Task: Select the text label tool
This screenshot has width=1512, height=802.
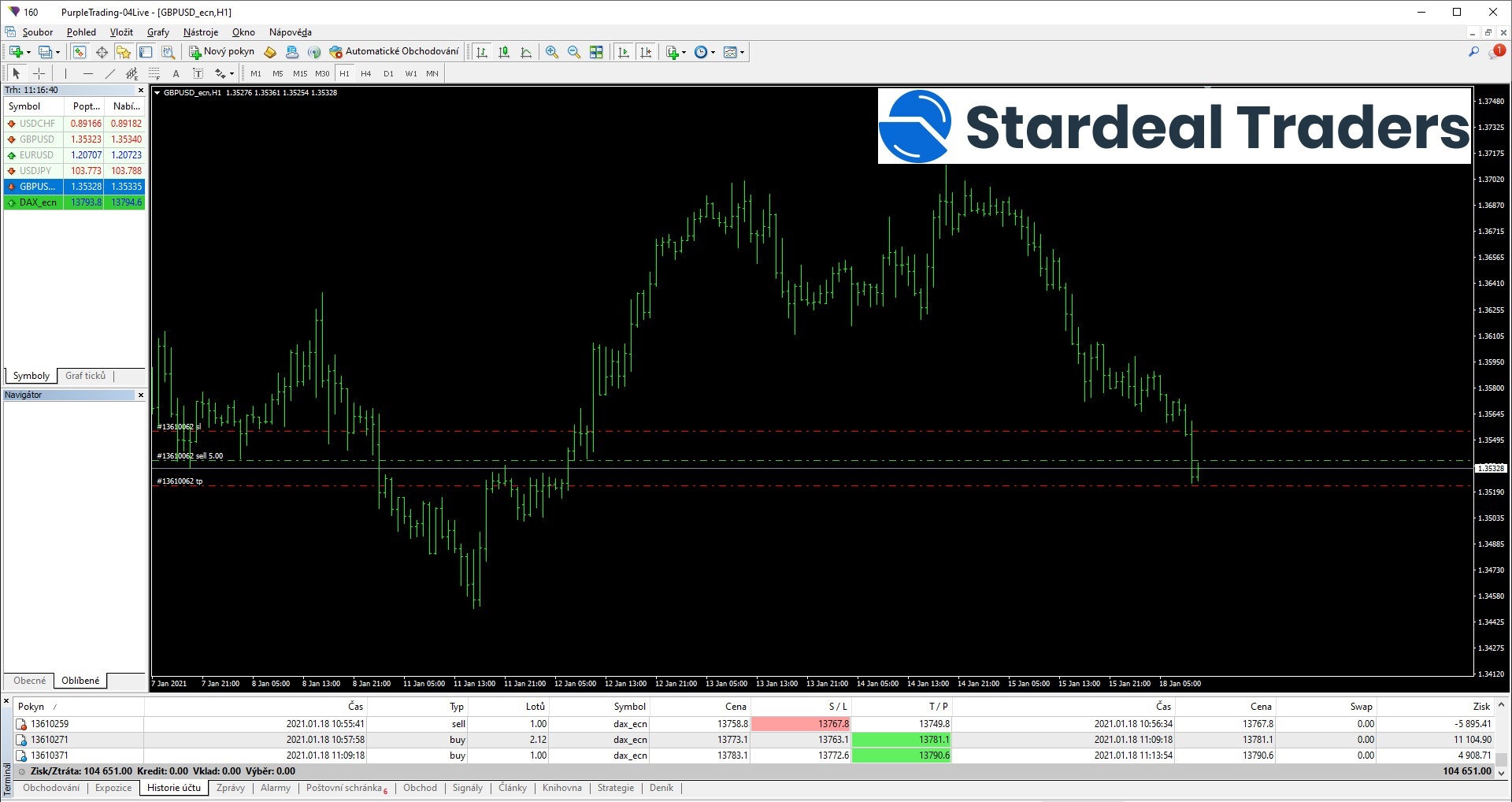Action: [176, 73]
